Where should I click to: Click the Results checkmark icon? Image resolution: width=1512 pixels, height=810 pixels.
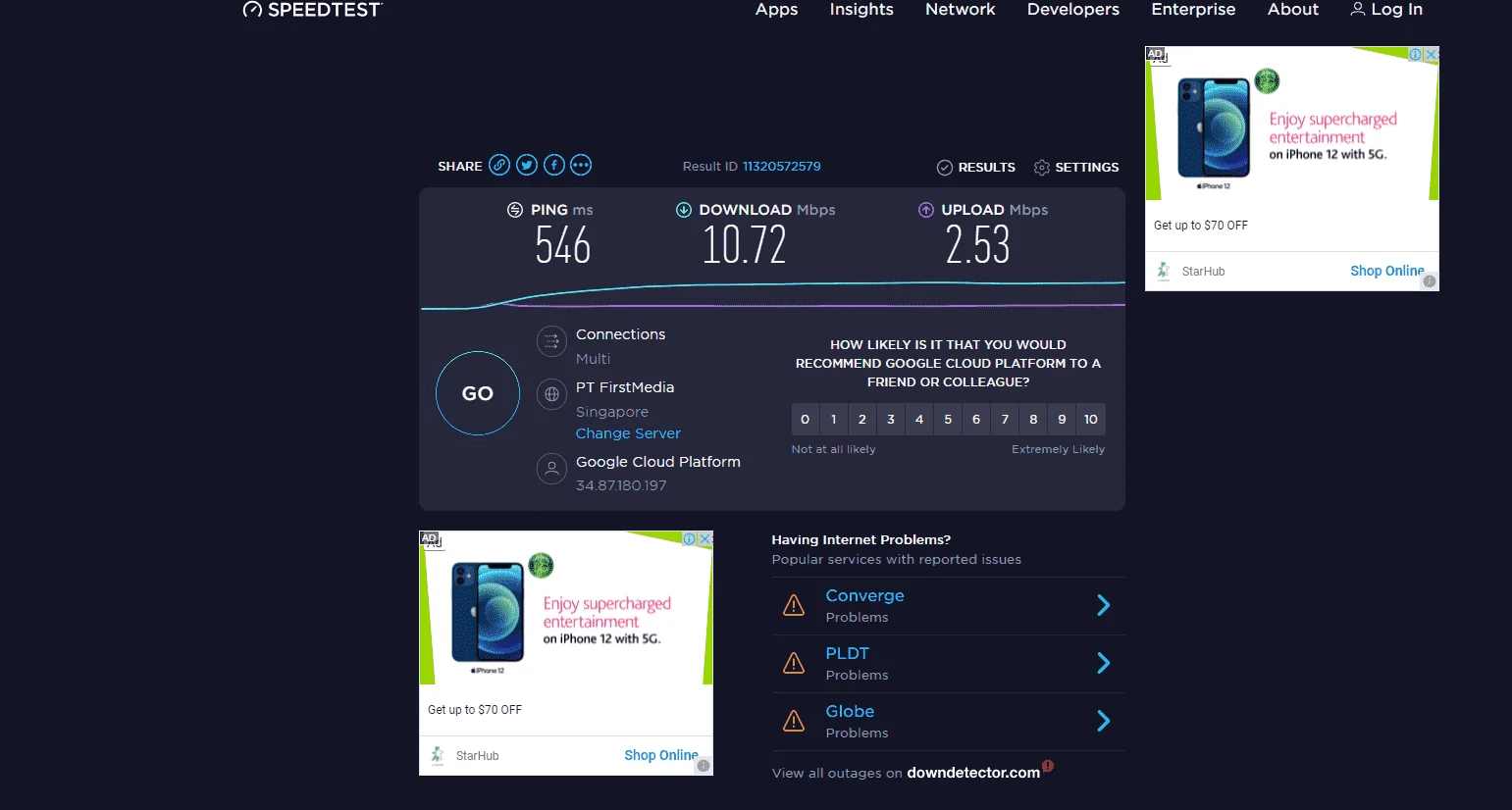pos(945,168)
